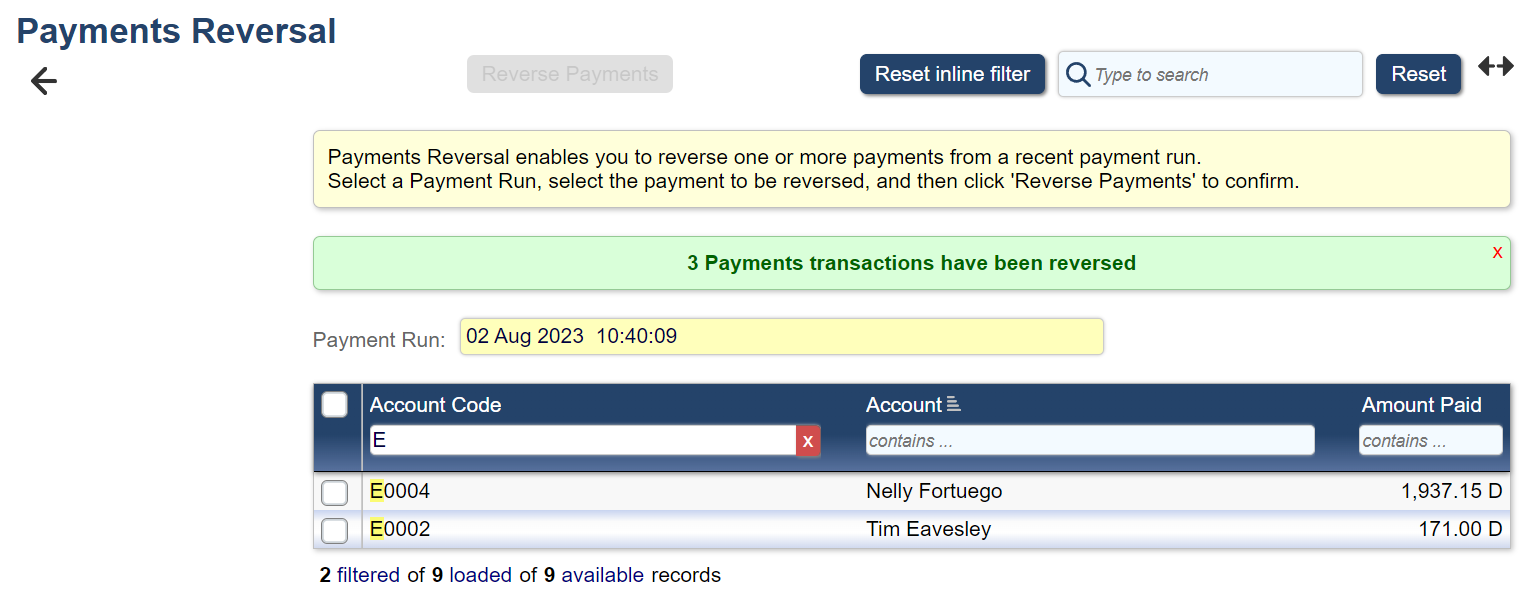Sort by the Account Code column header

click(435, 405)
